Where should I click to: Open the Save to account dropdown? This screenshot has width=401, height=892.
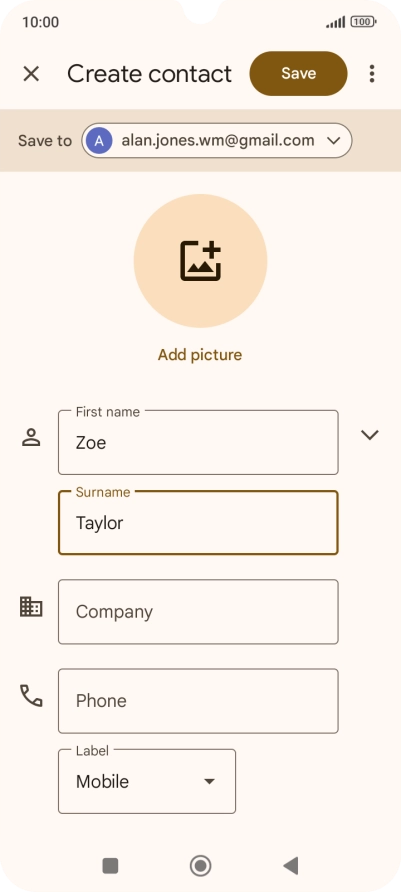[x=217, y=141]
